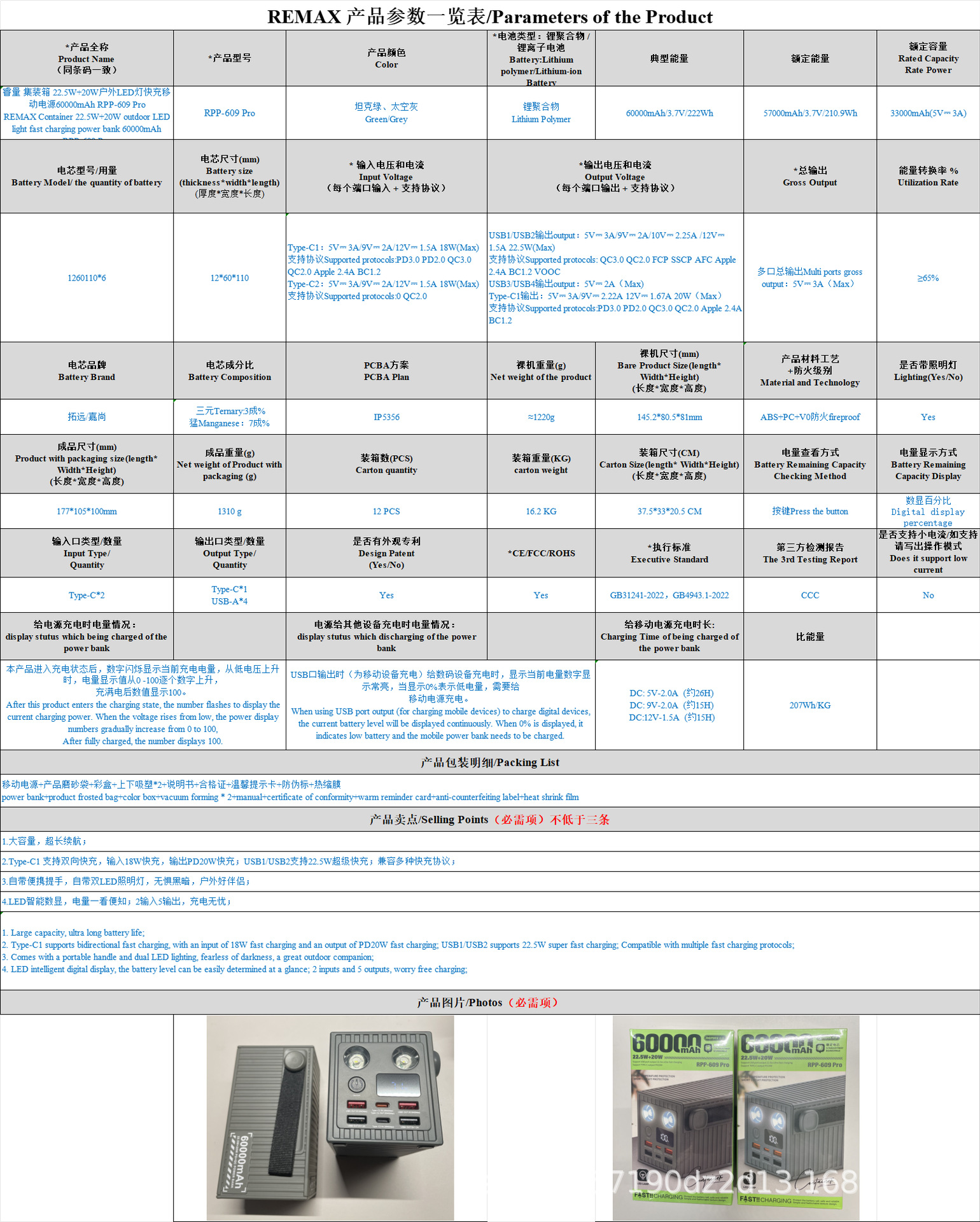
Task: Select the rated energy value "57000mAh/3.7V/210.9Wh"
Action: [810, 113]
